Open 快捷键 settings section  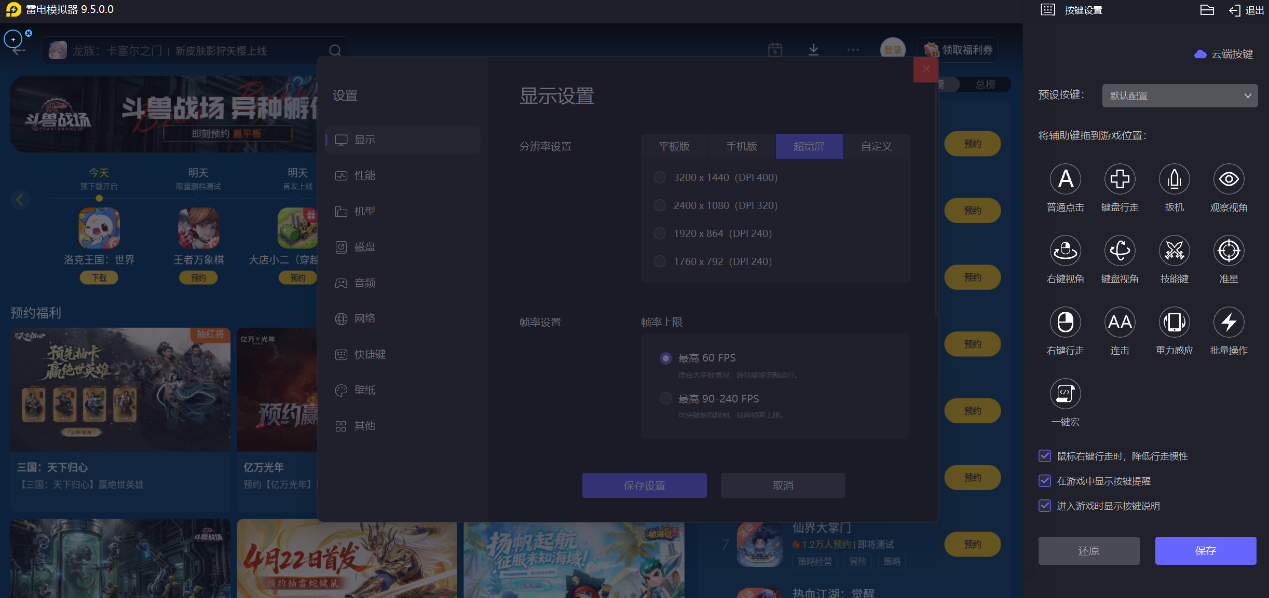(403, 354)
